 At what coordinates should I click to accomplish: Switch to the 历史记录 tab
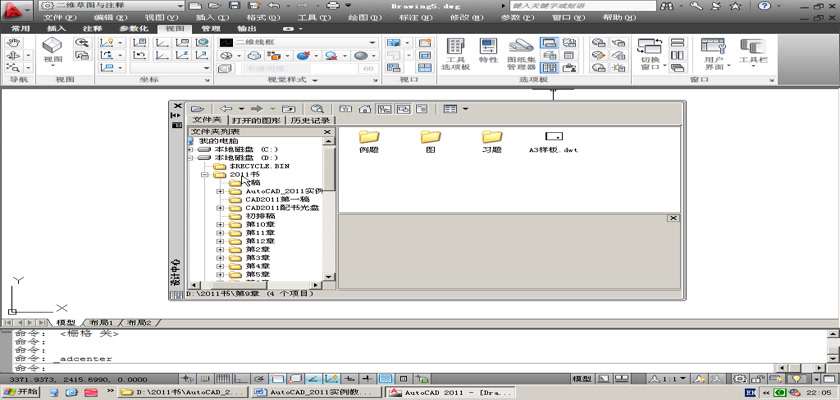(x=309, y=120)
